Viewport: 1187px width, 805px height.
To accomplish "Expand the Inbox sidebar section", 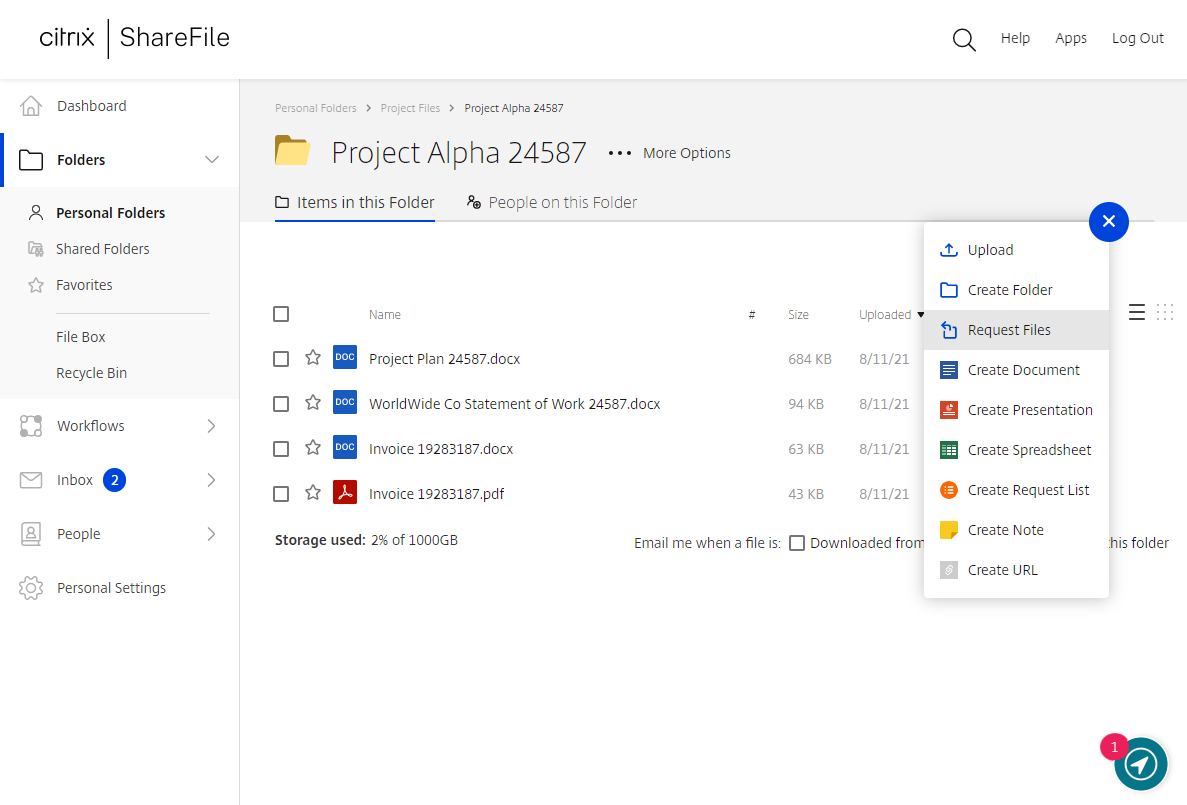I will [x=211, y=480].
